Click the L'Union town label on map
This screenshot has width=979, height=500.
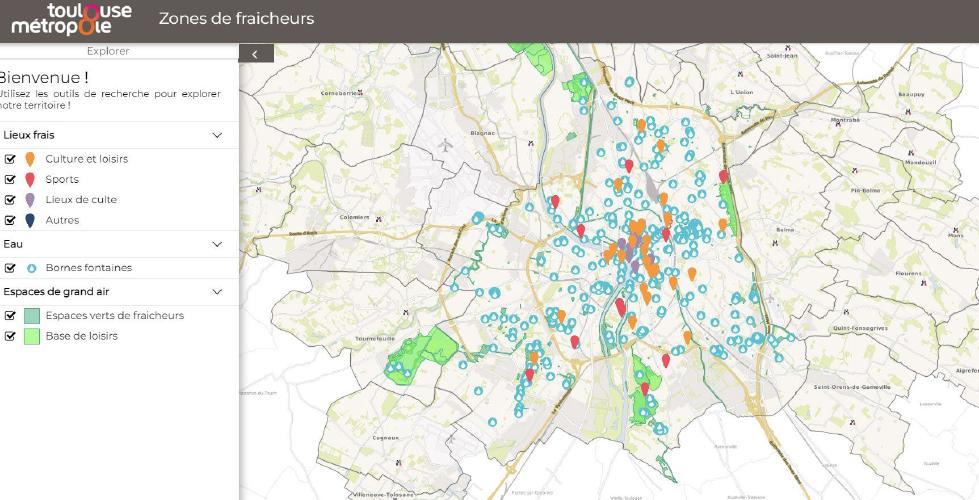[741, 92]
